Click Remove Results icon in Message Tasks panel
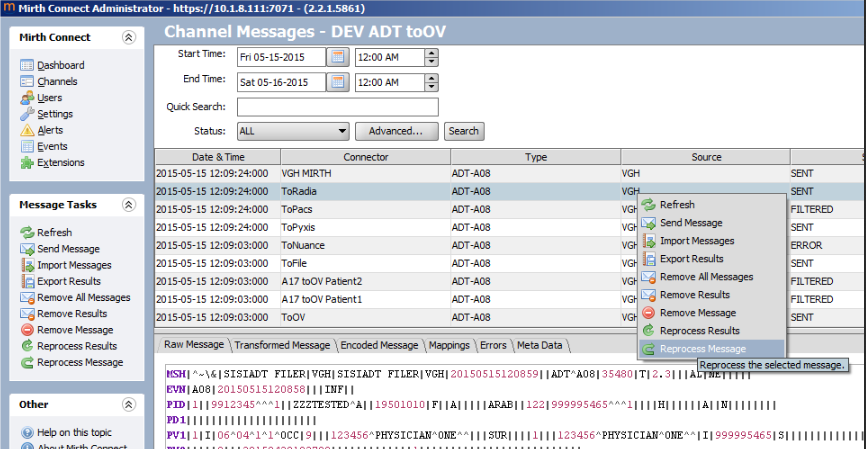The width and height of the screenshot is (866, 449). point(27,314)
